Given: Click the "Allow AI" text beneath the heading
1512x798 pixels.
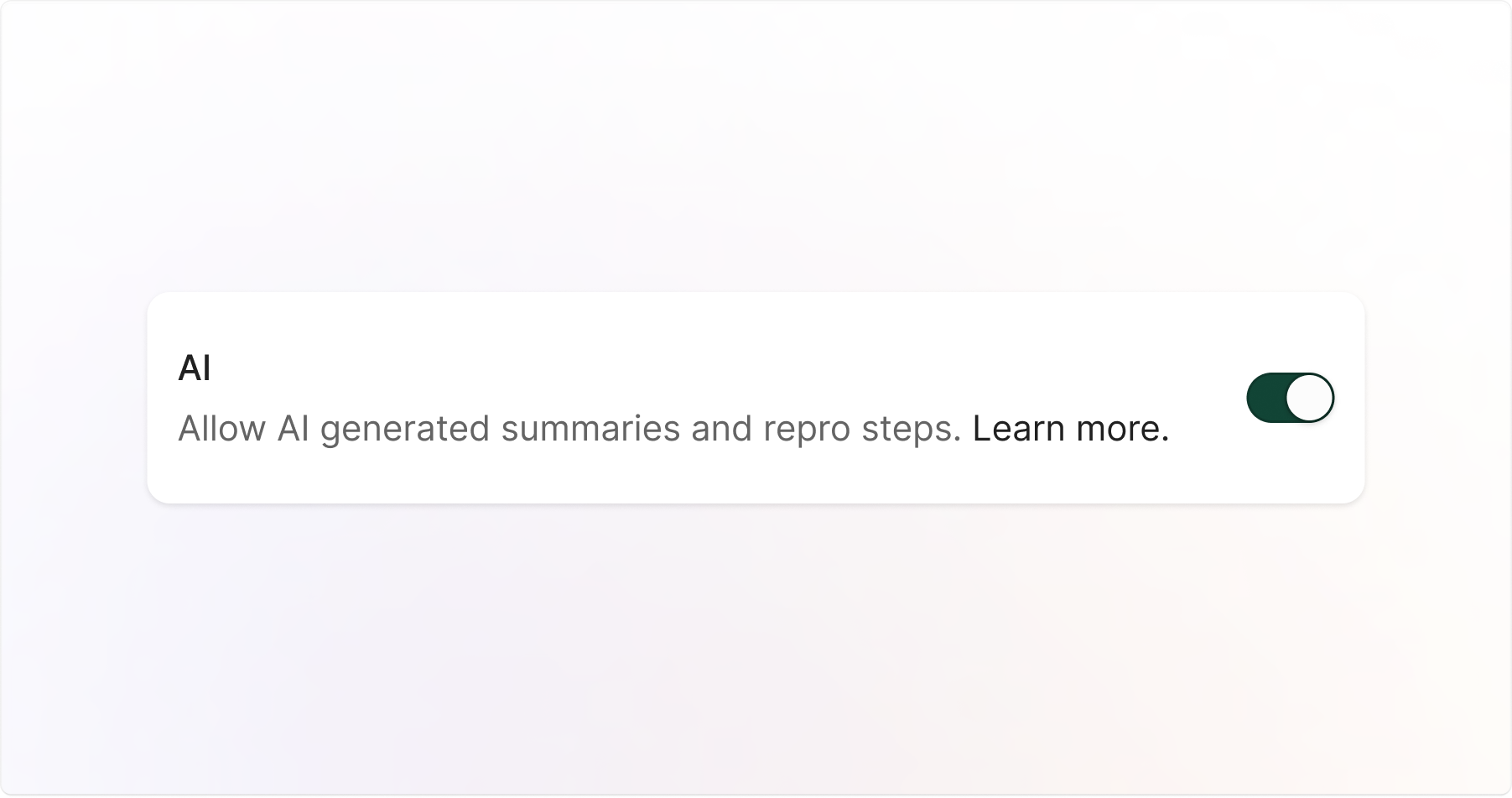Looking at the screenshot, I should 244,429.
